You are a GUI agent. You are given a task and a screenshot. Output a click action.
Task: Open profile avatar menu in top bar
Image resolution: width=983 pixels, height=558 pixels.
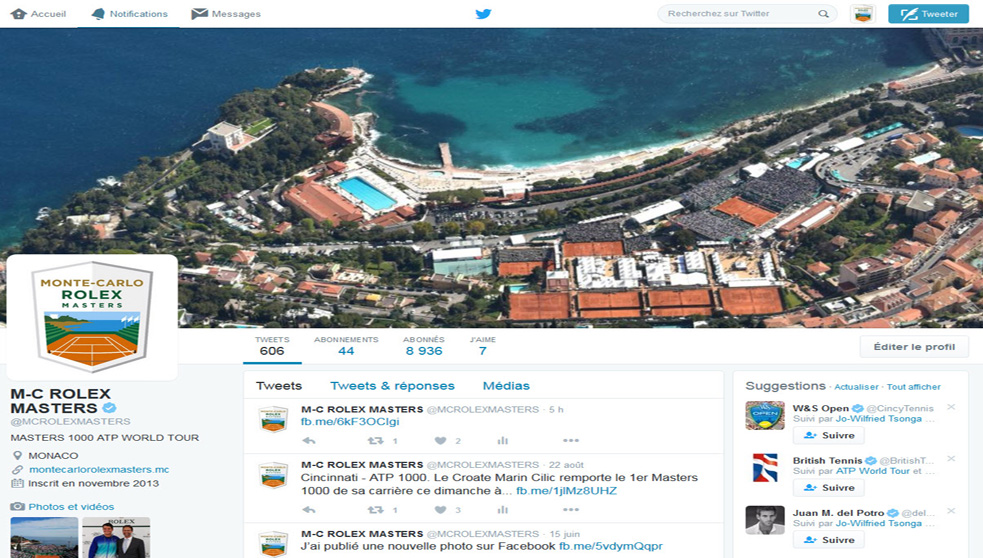[x=862, y=14]
